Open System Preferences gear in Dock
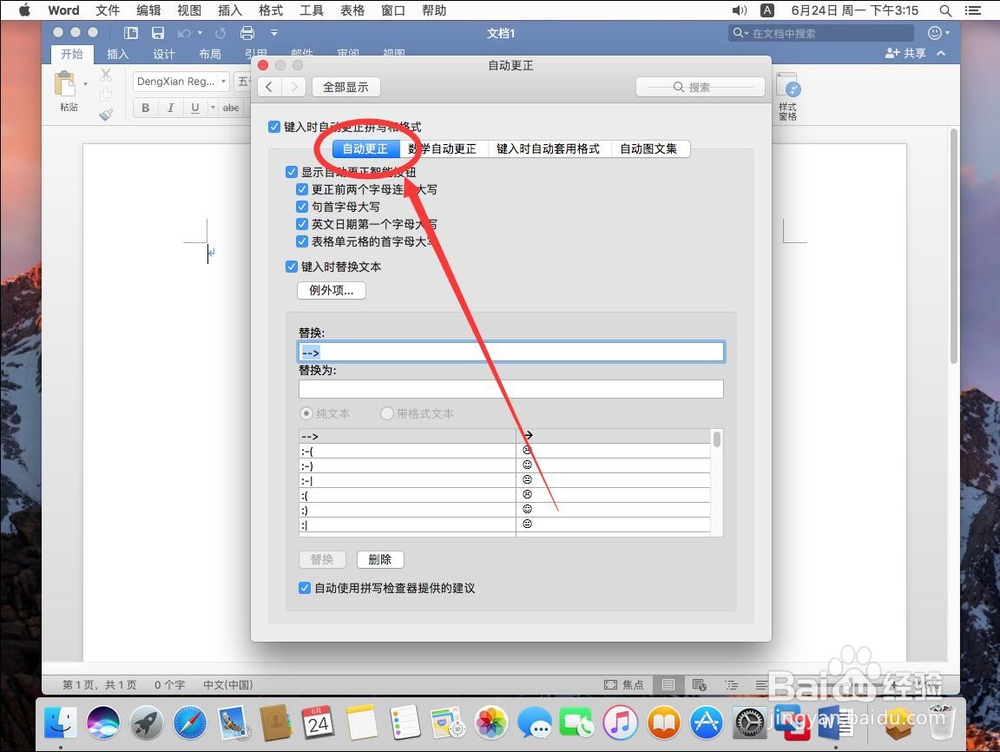Screen dimensions: 1000x752 [749, 723]
